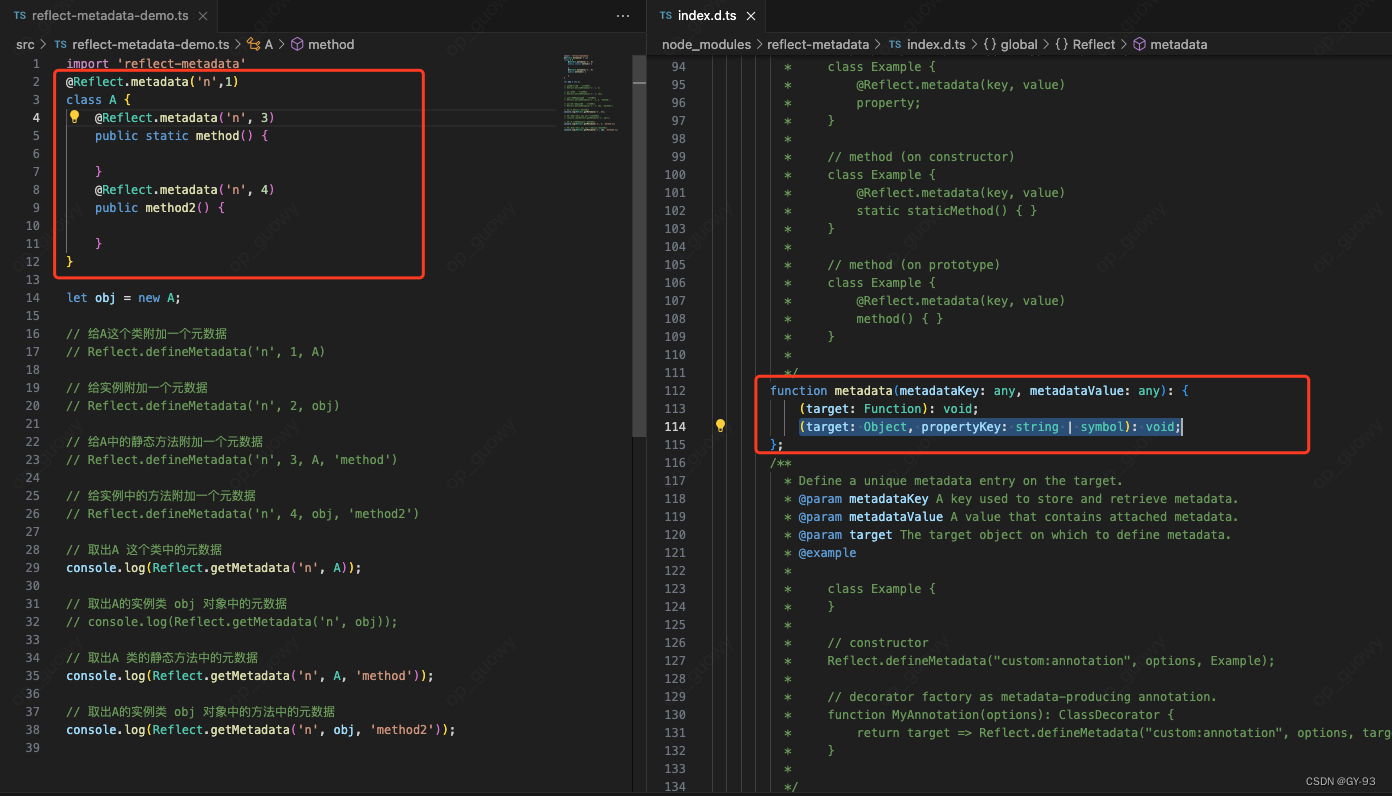Click '(target: Function): void;' on line 113

889,408
